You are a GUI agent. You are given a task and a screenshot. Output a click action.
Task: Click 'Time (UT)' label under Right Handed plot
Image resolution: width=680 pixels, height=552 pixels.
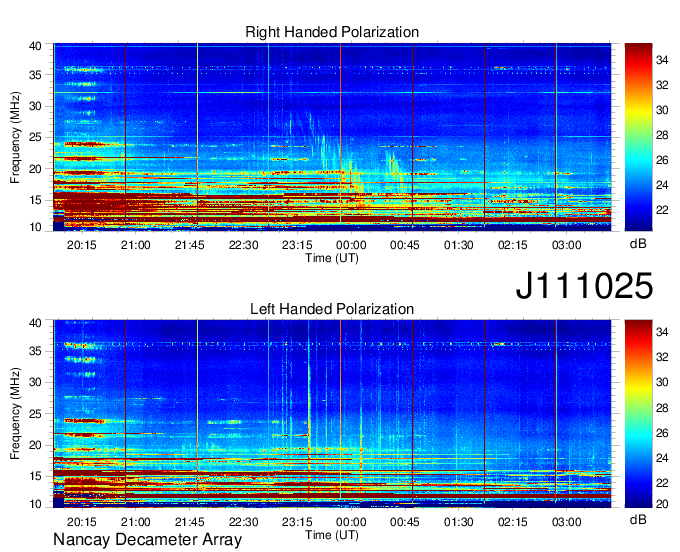332,258
